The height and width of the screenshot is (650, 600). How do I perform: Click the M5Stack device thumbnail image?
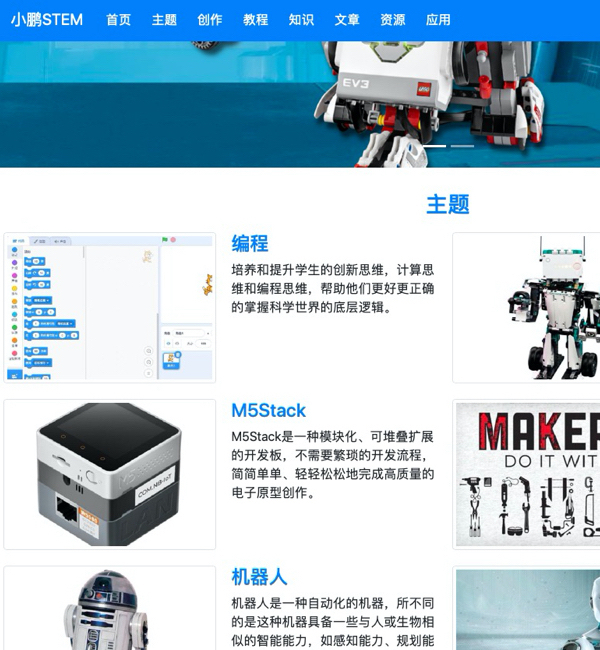[x=109, y=474]
